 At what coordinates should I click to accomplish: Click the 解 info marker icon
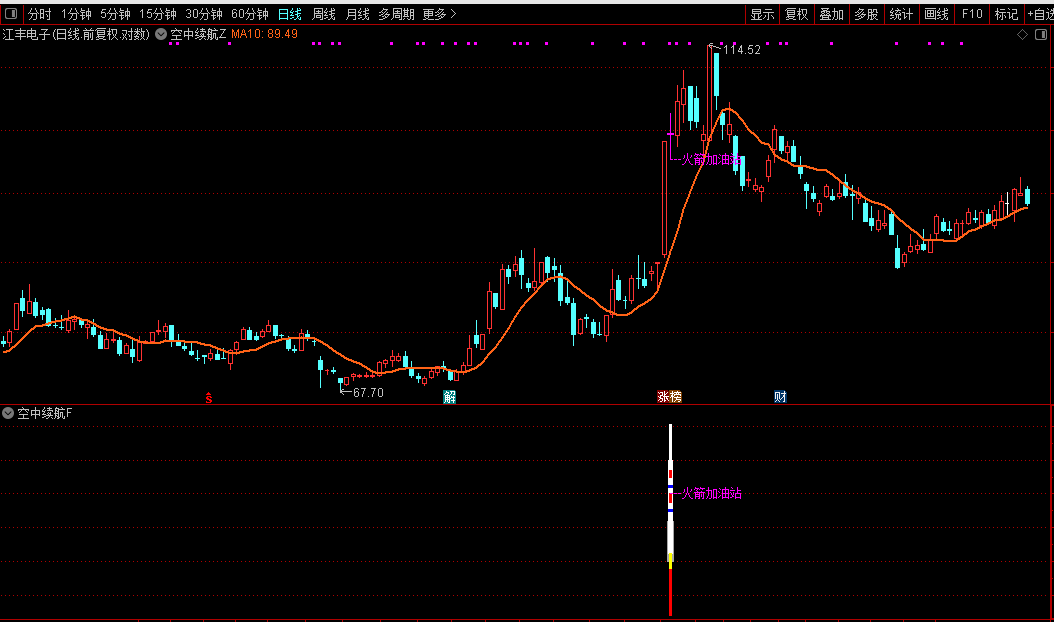pyautogui.click(x=450, y=397)
